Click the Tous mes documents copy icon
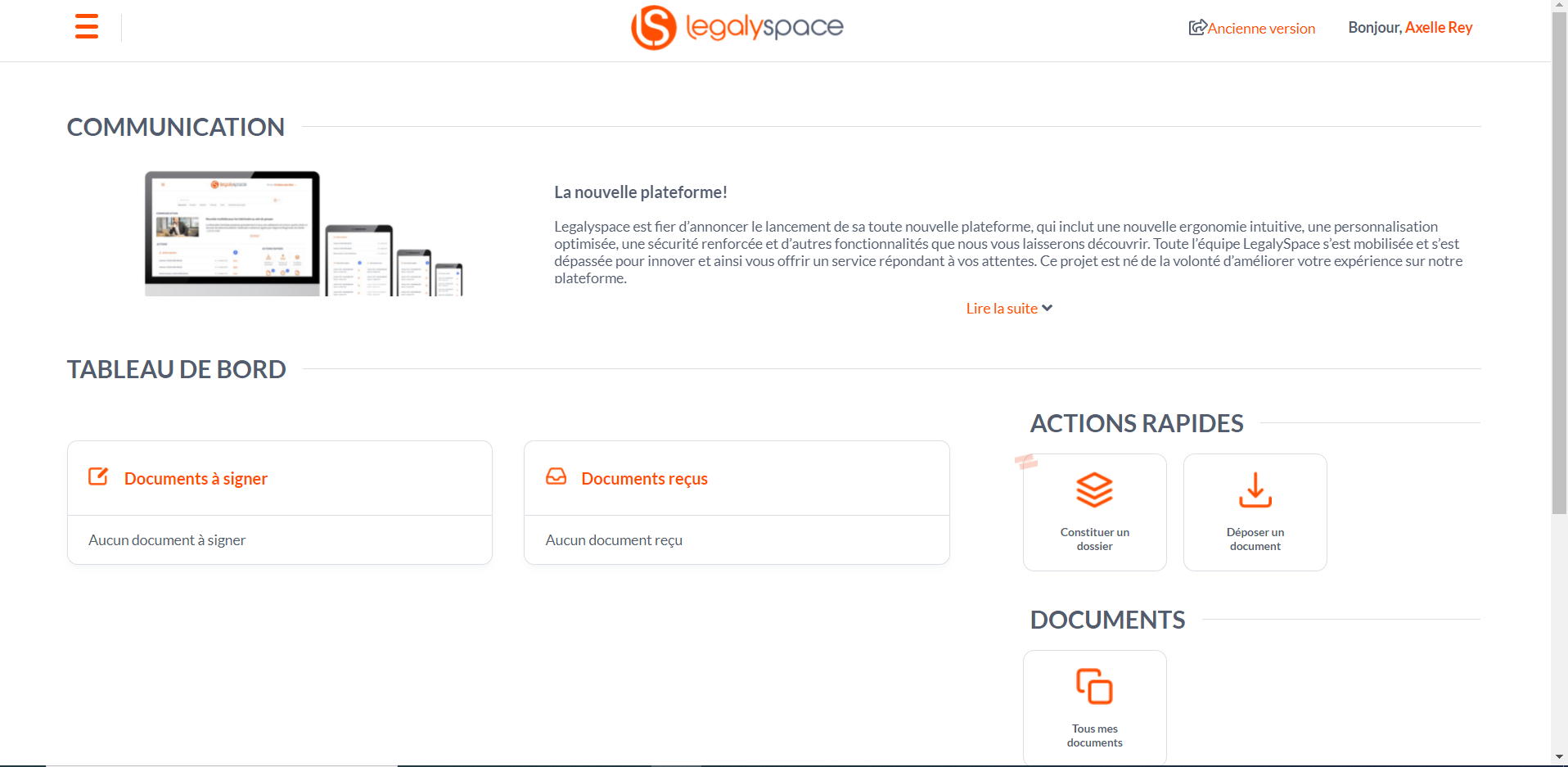1568x767 pixels. coord(1094,686)
